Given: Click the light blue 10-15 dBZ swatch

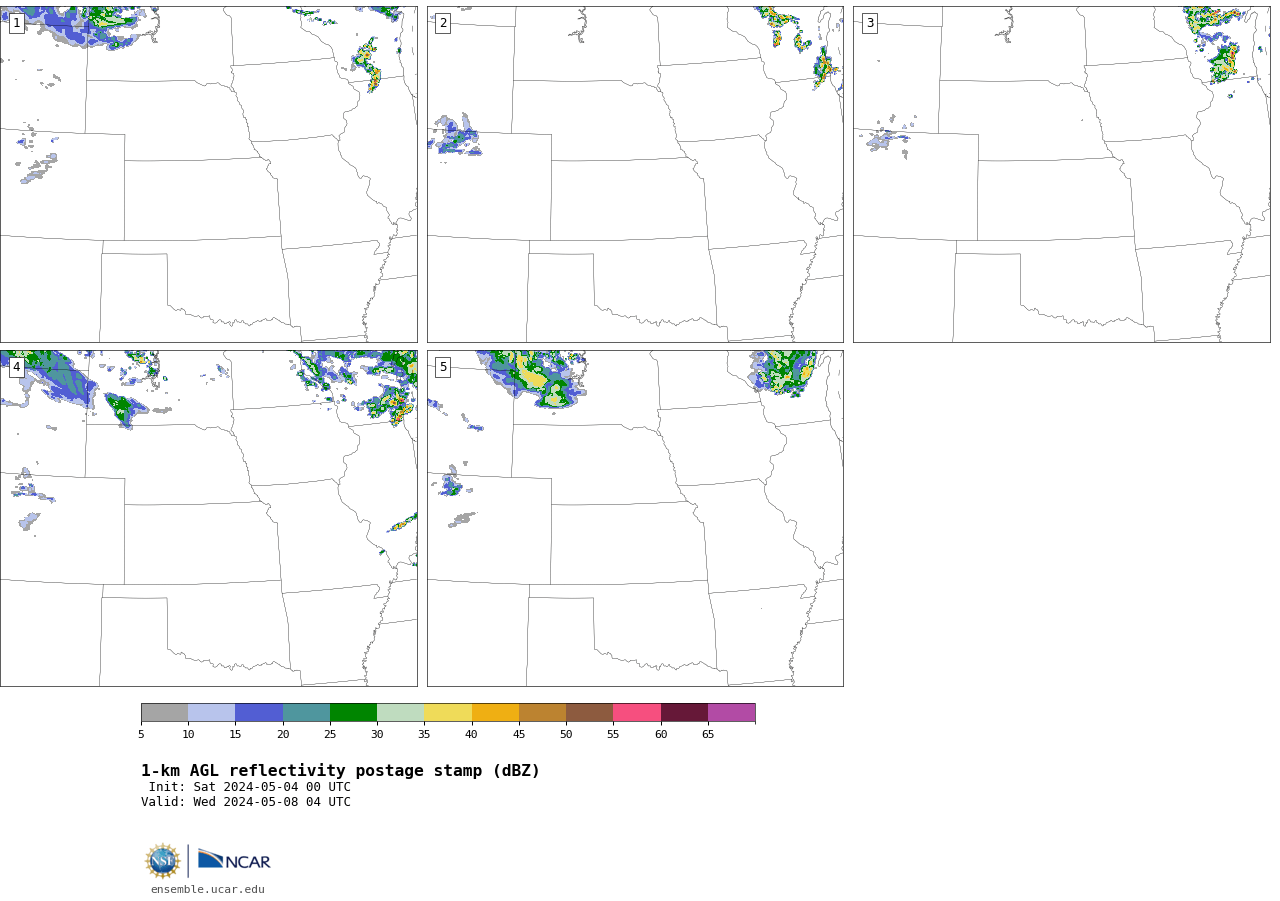Looking at the screenshot, I should (x=211, y=713).
